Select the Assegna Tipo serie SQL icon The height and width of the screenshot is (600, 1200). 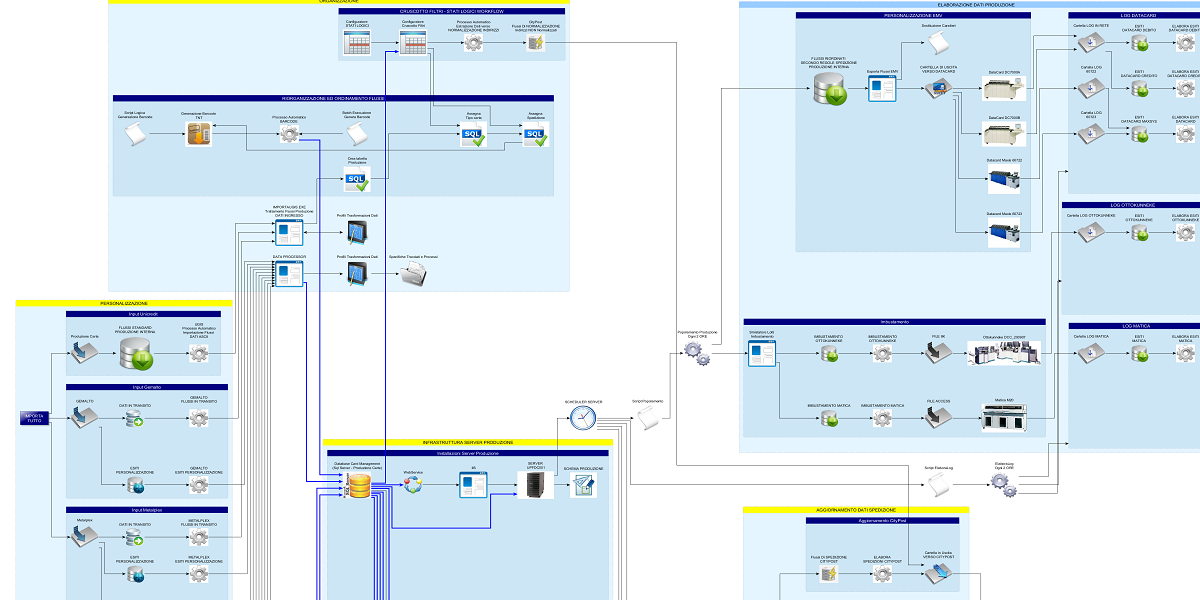[473, 135]
